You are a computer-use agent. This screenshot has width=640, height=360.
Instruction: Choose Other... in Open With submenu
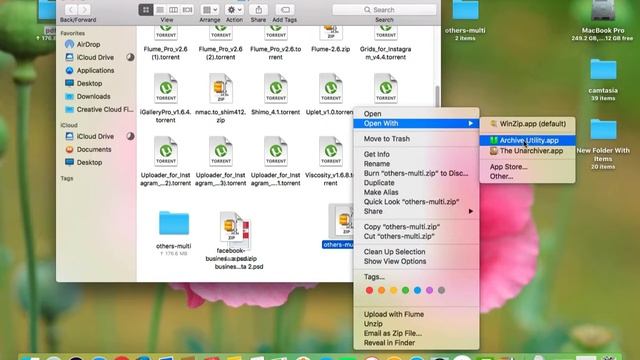tap(527, 176)
